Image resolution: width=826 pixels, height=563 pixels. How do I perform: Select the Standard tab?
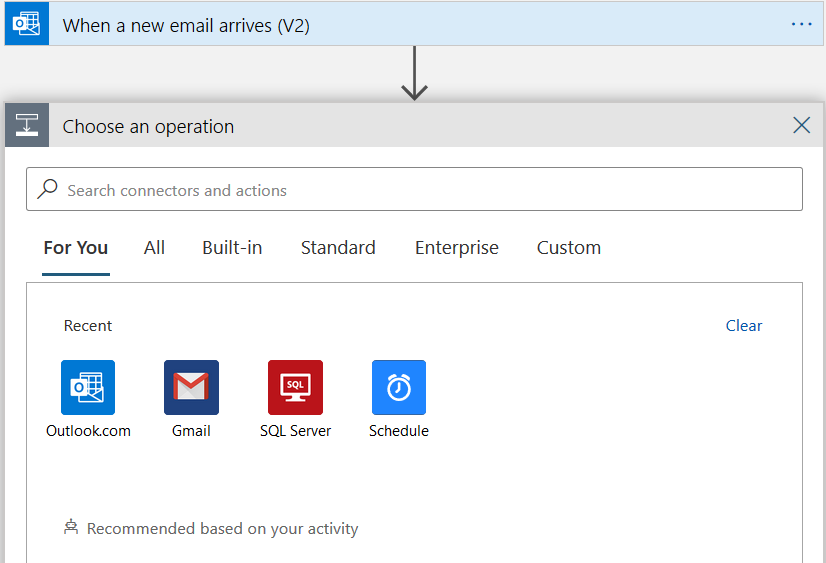tap(338, 248)
